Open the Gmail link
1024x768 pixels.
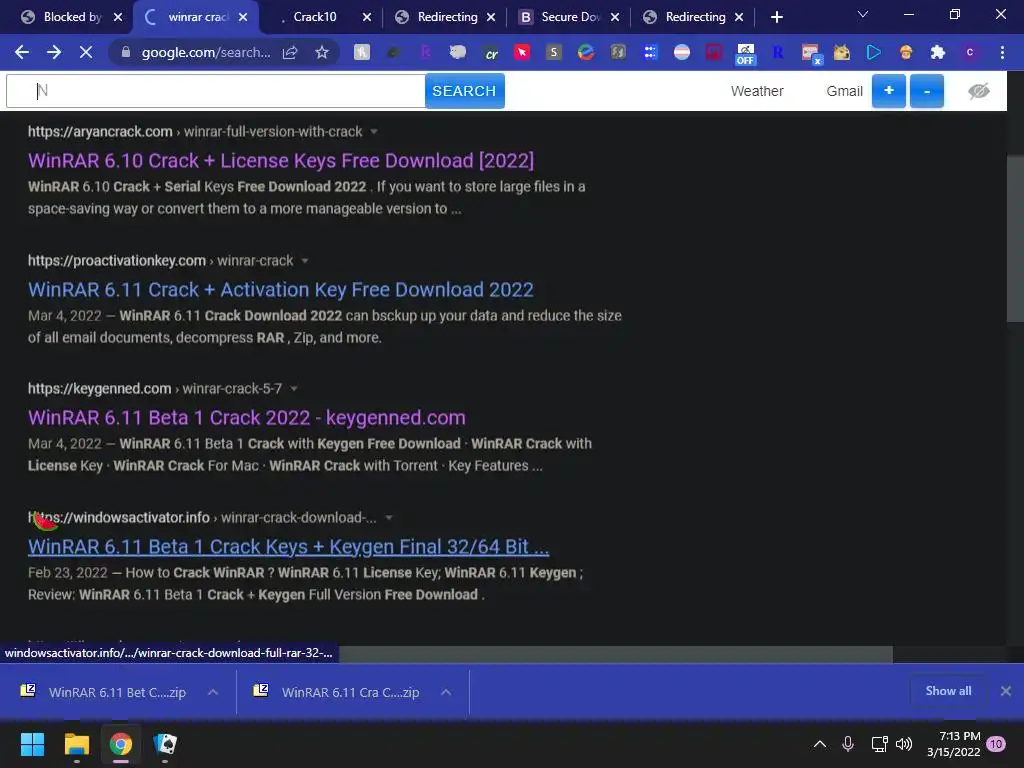point(844,91)
